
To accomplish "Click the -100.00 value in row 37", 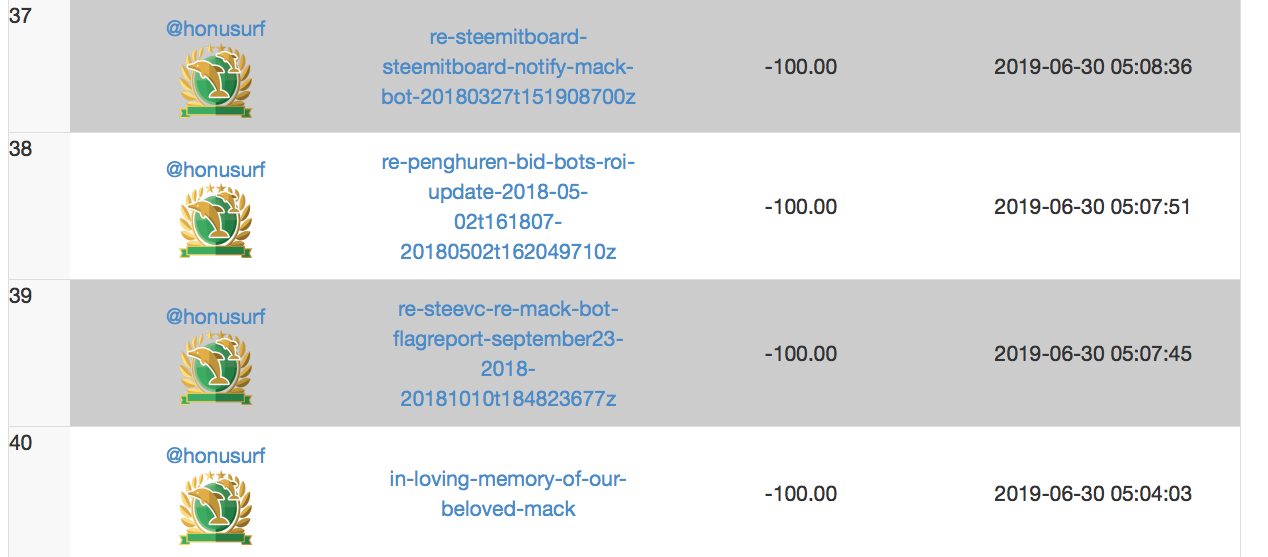I will (800, 68).
